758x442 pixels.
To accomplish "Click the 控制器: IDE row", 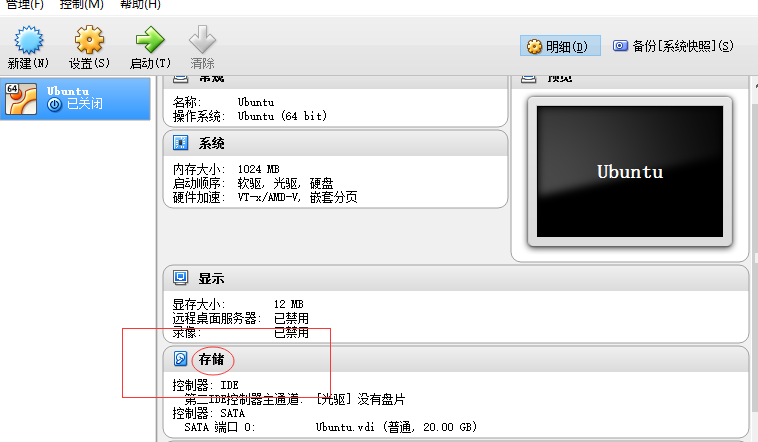I will pyautogui.click(x=205, y=385).
